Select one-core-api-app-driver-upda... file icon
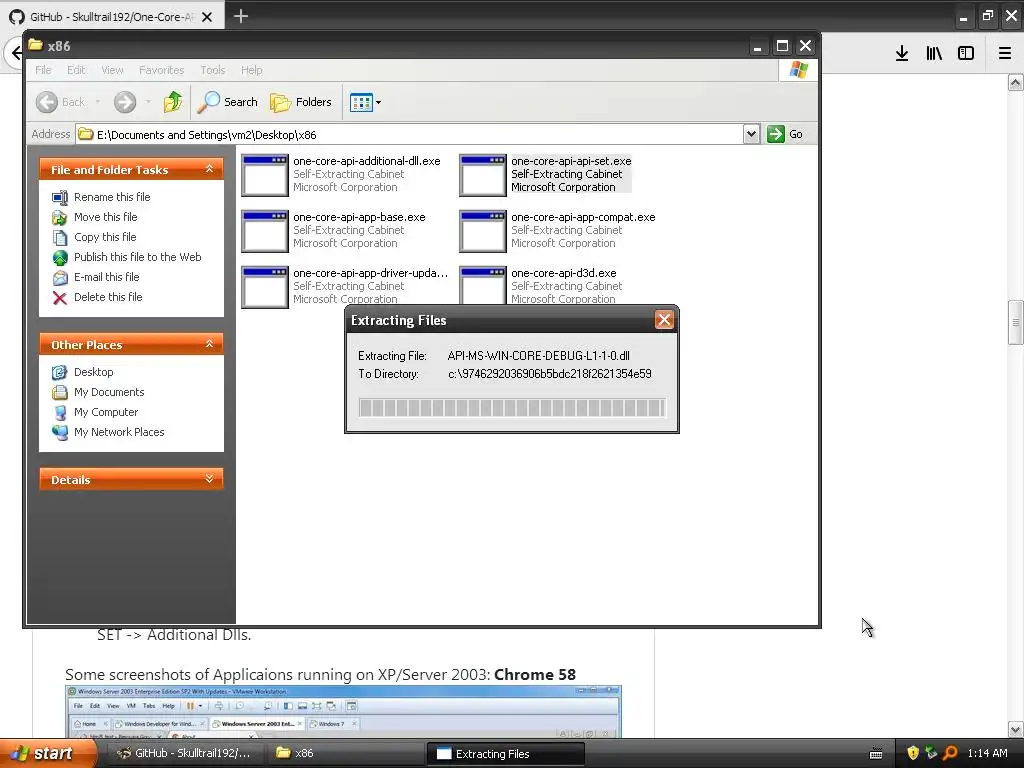Viewport: 1024px width, 768px height. pyautogui.click(x=264, y=287)
